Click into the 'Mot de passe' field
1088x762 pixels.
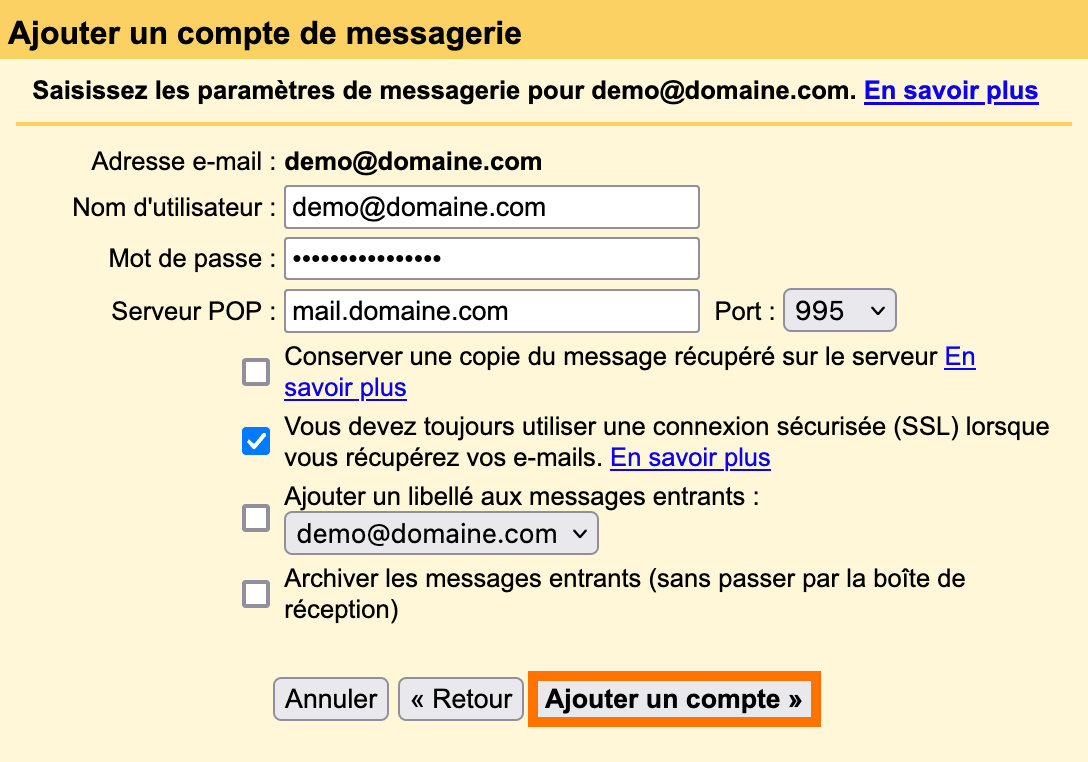[x=492, y=259]
